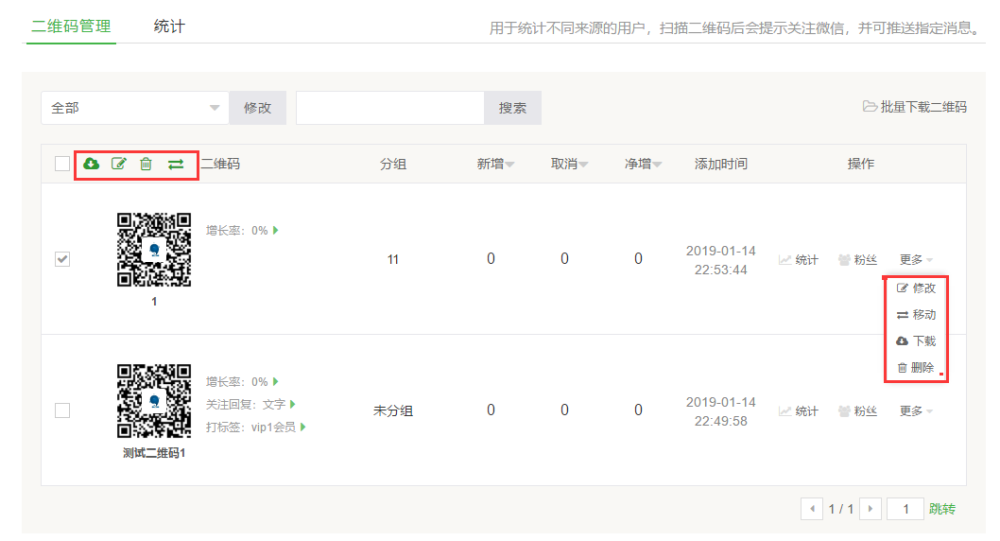The height and width of the screenshot is (541, 1000).
Task: Click 未分组 group cell
Action: tap(393, 411)
